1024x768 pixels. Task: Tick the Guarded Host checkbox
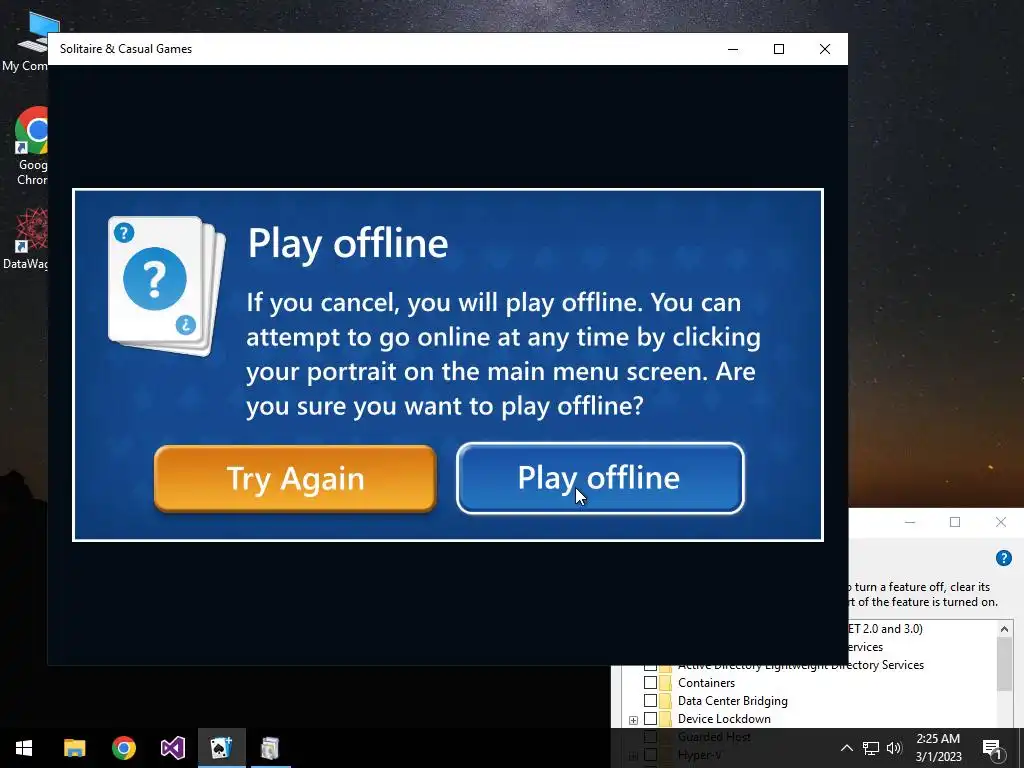(650, 737)
